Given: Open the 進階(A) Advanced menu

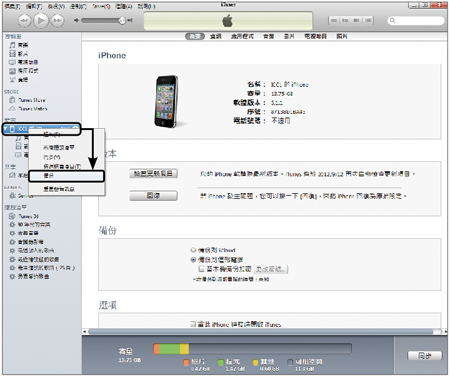Looking at the screenshot, I should click(x=124, y=7).
